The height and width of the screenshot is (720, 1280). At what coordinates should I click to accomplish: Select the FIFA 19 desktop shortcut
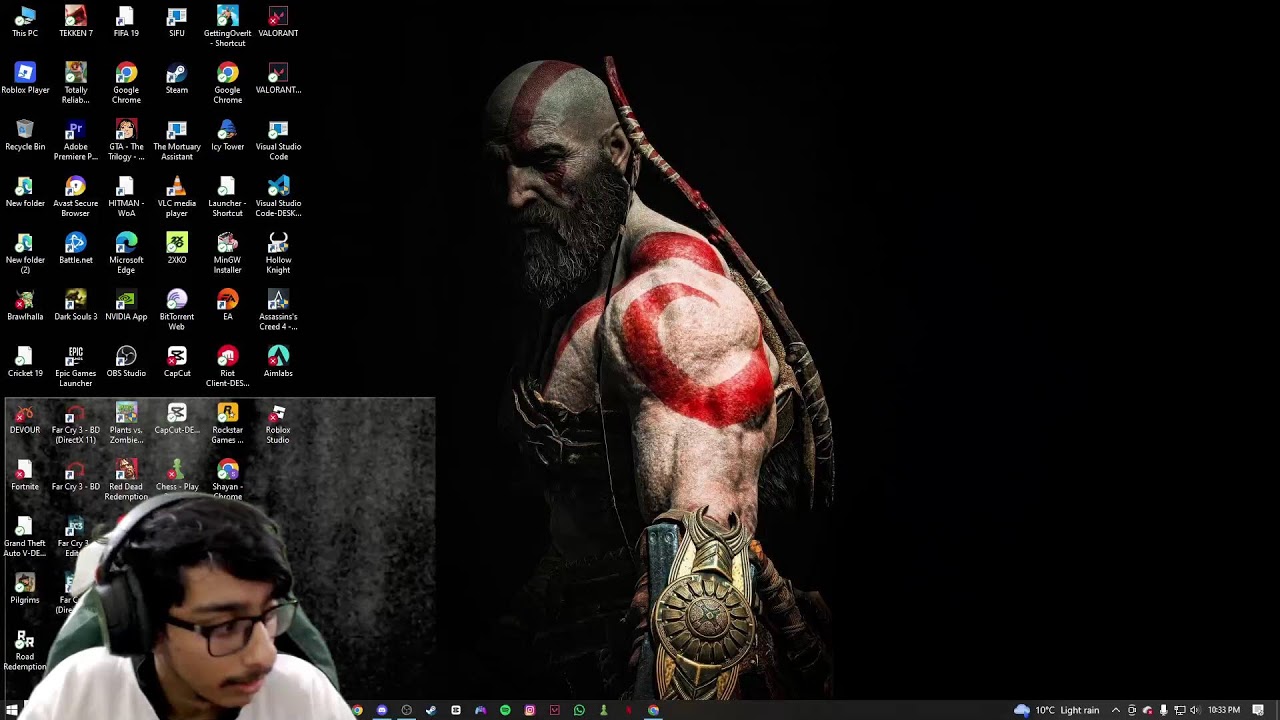coord(126,22)
